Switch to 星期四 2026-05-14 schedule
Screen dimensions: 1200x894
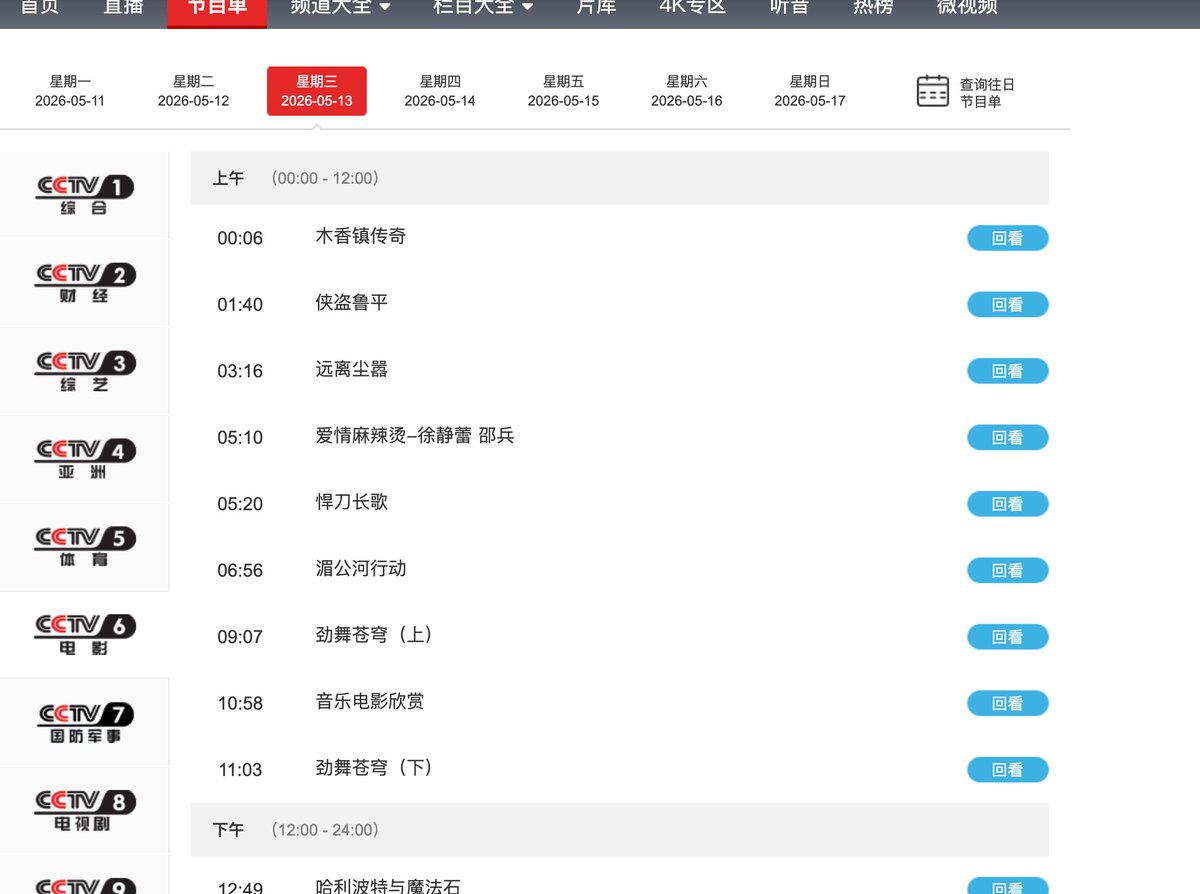click(440, 91)
